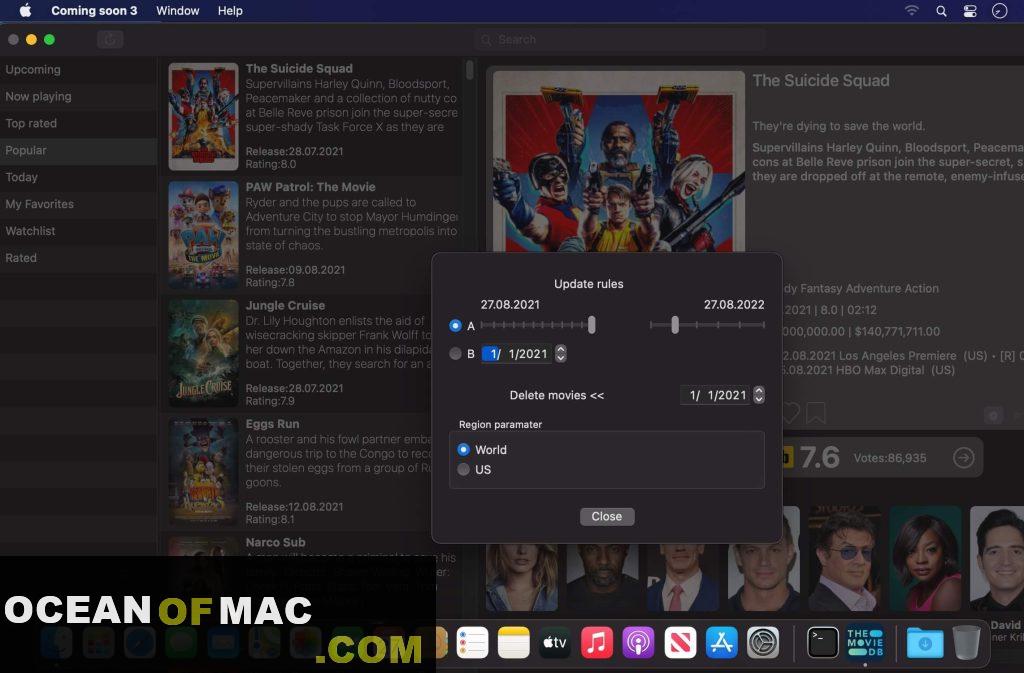Viewport: 1024px width, 673px height.
Task: Select update rule option B
Action: 455,354
